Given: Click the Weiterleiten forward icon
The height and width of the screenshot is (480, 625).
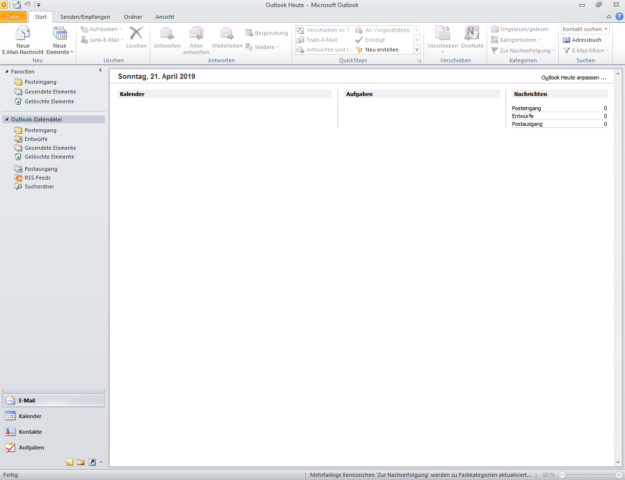Looking at the screenshot, I should point(227,37).
